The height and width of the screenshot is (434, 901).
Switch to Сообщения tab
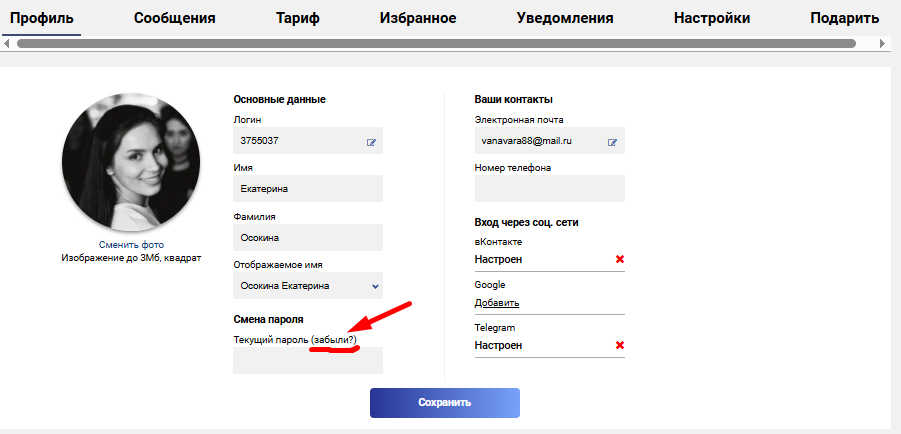click(175, 18)
